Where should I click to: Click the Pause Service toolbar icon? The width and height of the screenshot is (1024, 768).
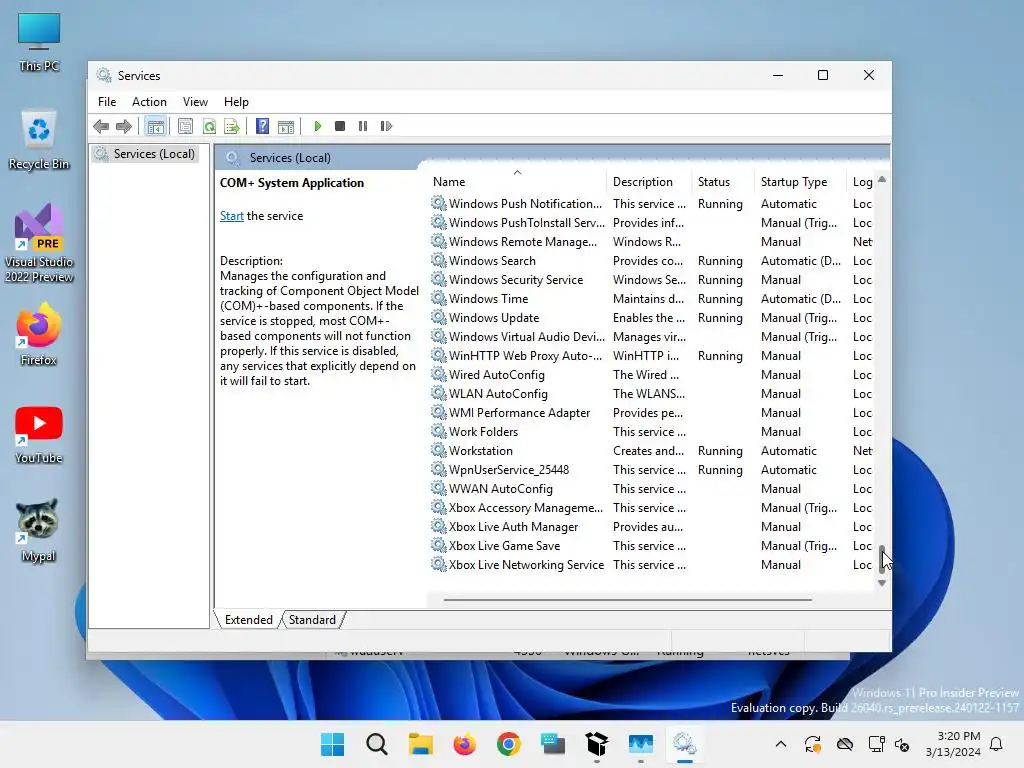click(363, 126)
